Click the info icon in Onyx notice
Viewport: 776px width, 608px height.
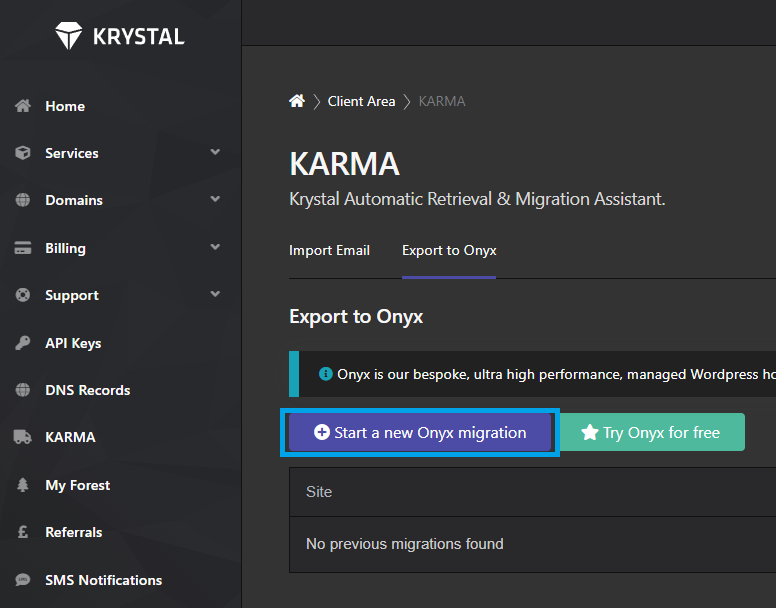[x=326, y=374]
